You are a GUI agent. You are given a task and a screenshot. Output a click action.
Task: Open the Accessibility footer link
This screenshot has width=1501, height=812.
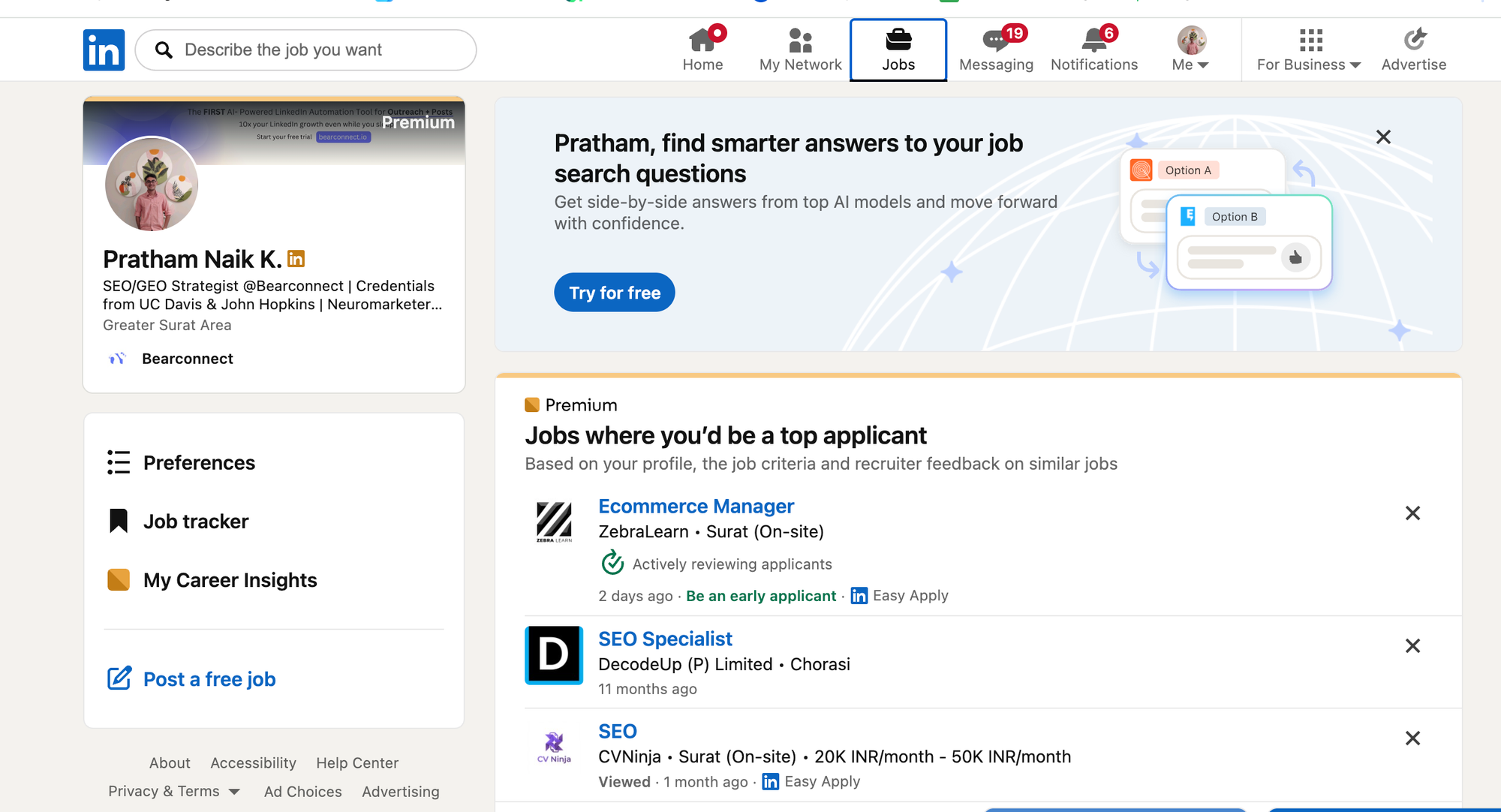pyautogui.click(x=253, y=762)
